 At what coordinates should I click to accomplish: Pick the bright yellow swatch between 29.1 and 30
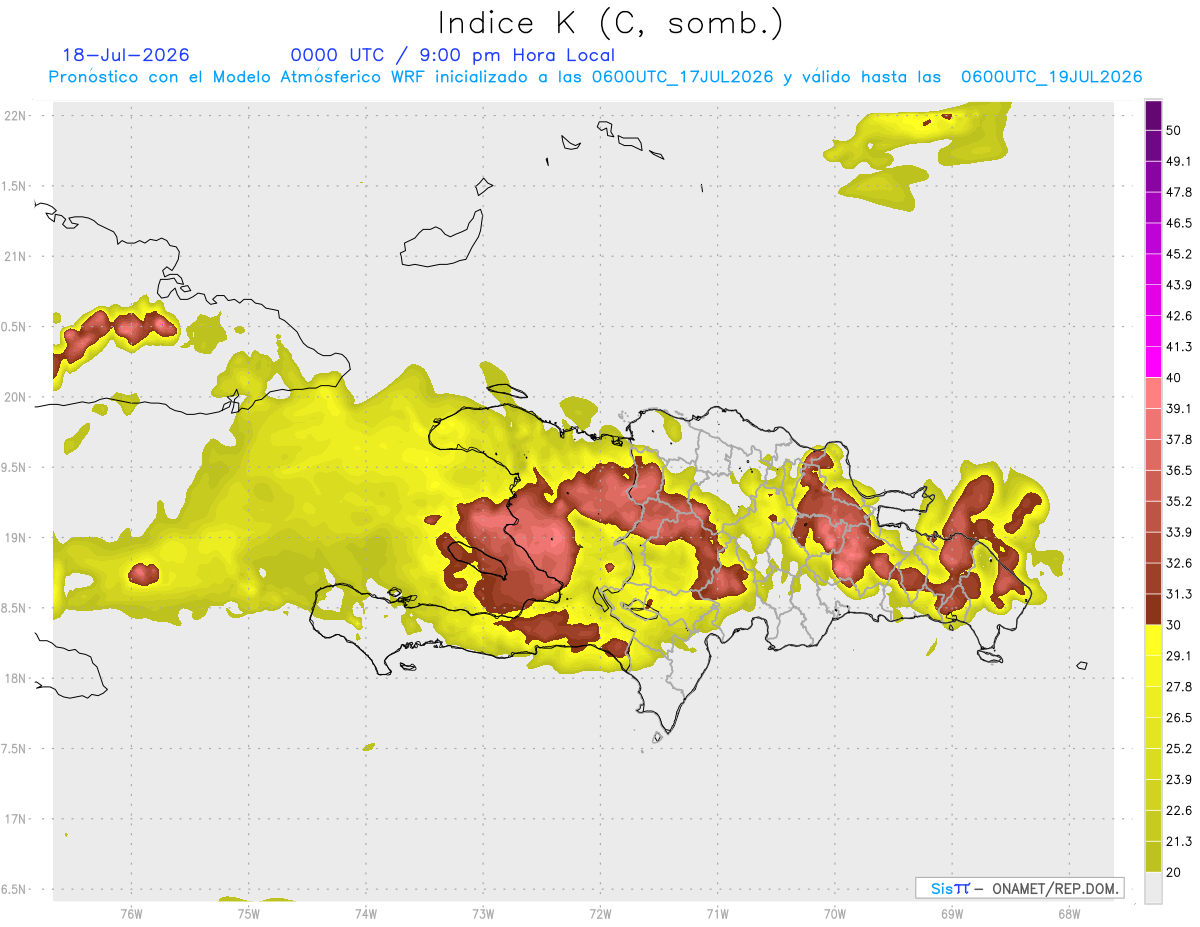pyautogui.click(x=1153, y=641)
